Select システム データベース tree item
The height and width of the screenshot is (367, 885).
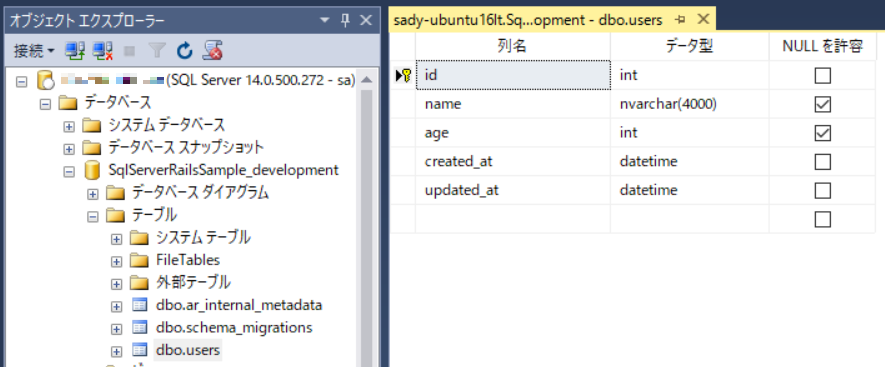[x=167, y=125]
